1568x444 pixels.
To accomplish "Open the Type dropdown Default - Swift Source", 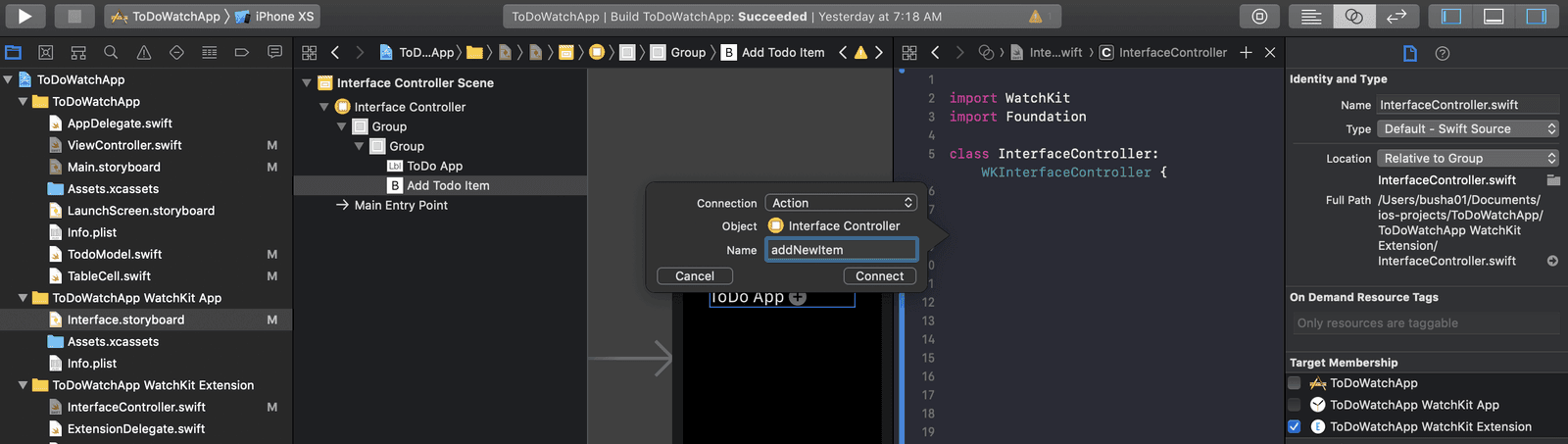I will pos(1467,129).
